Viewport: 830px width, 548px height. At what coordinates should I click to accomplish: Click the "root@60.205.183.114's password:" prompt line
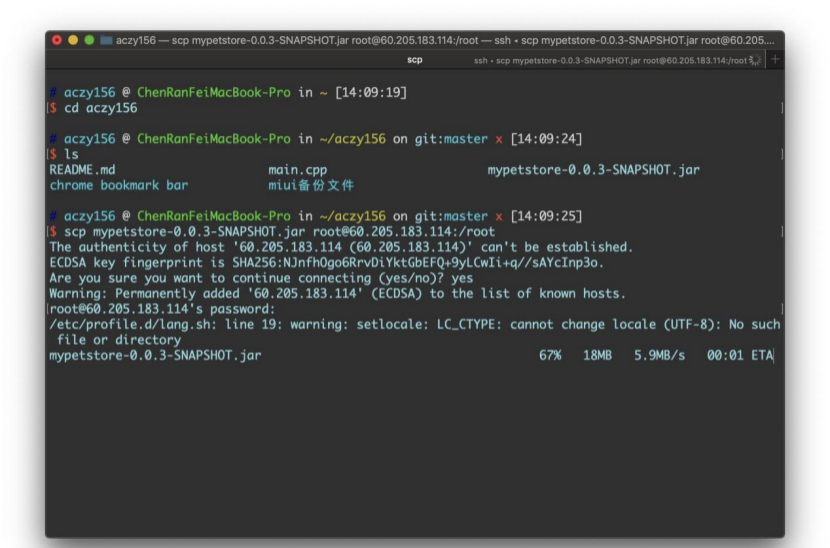coord(162,309)
